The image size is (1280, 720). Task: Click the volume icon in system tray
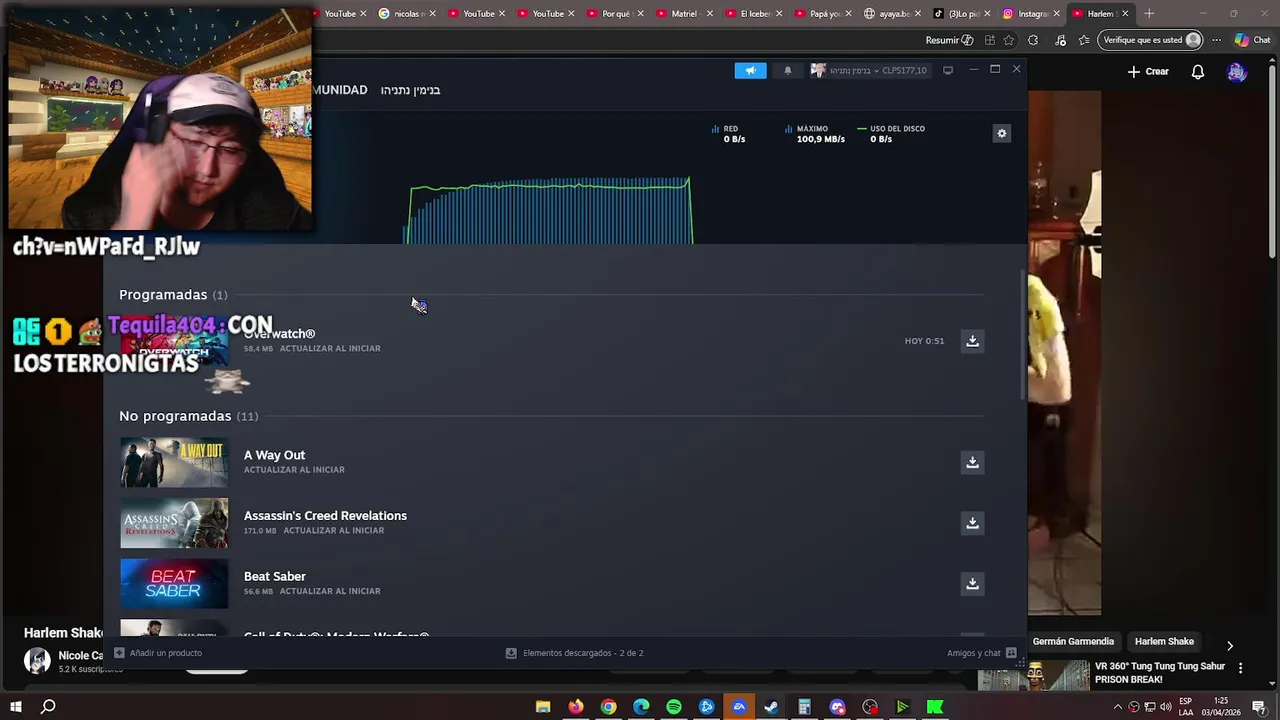pos(1166,707)
